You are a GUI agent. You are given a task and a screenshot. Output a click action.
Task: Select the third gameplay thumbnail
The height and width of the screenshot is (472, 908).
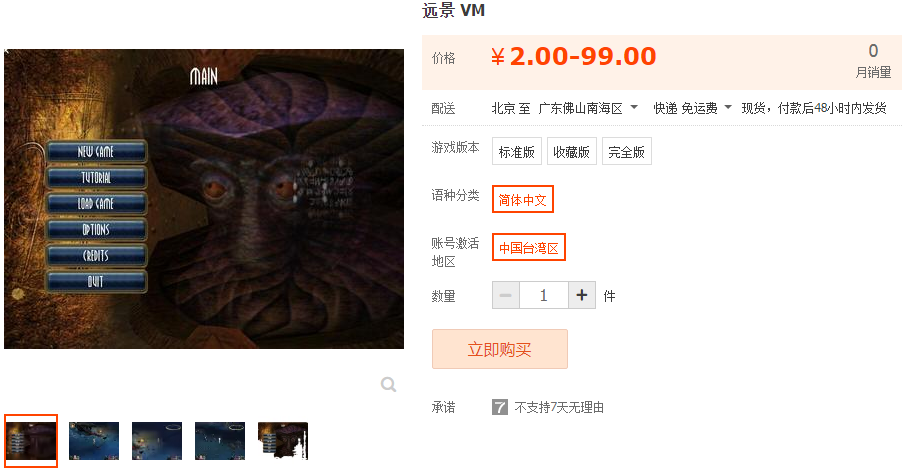[157, 441]
